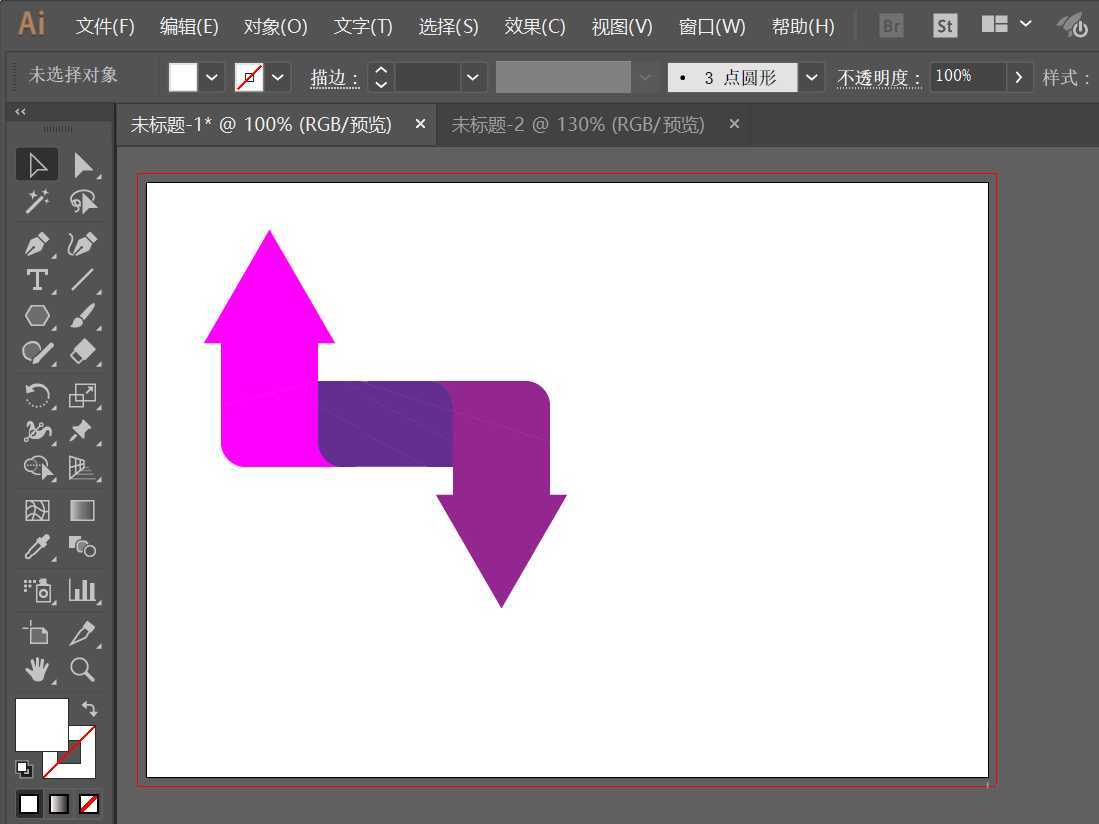Select the Type tool

(37, 280)
